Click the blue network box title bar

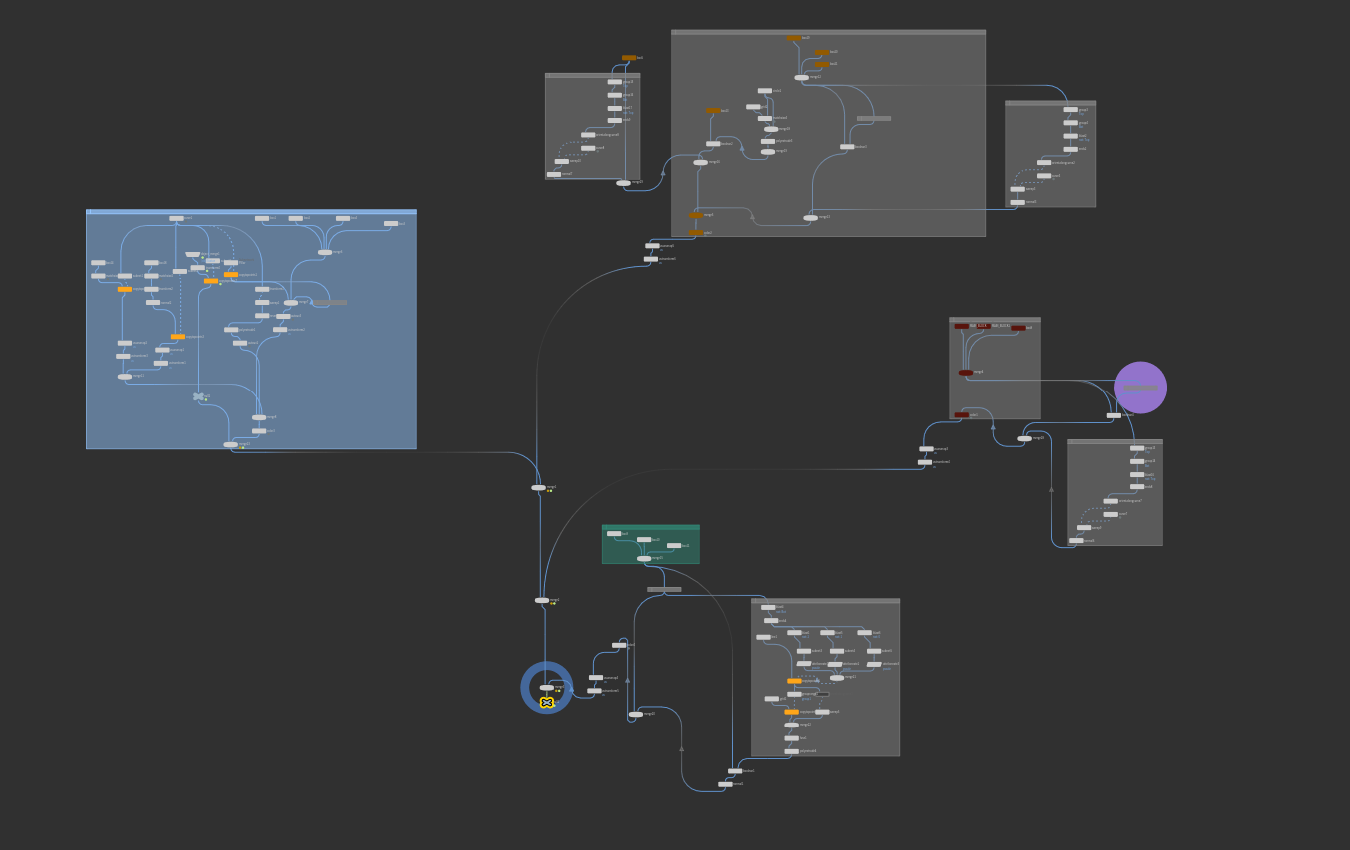pyautogui.click(x=251, y=211)
